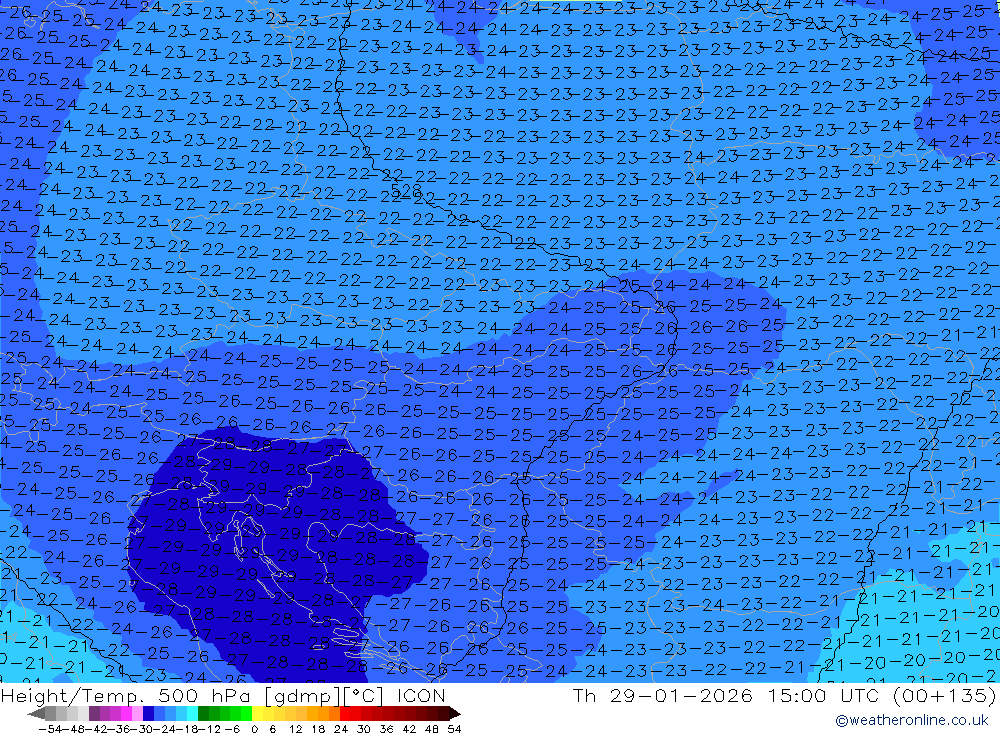Screen dimensions: 1000x733
Task: Pick the bright red legend swatch above 24
Action: [x=345, y=713]
